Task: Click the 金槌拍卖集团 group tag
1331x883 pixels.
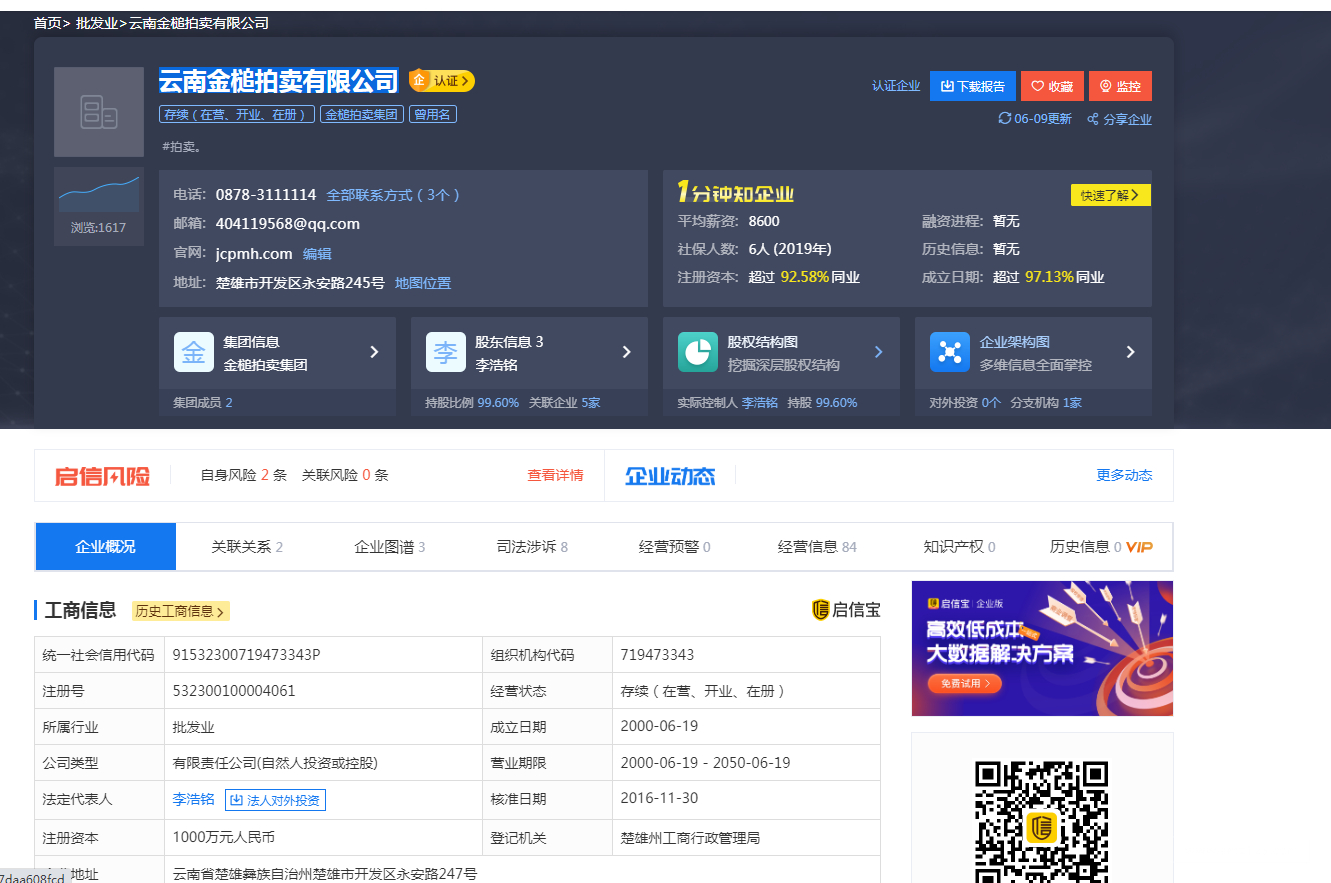Action: pyautogui.click(x=362, y=114)
